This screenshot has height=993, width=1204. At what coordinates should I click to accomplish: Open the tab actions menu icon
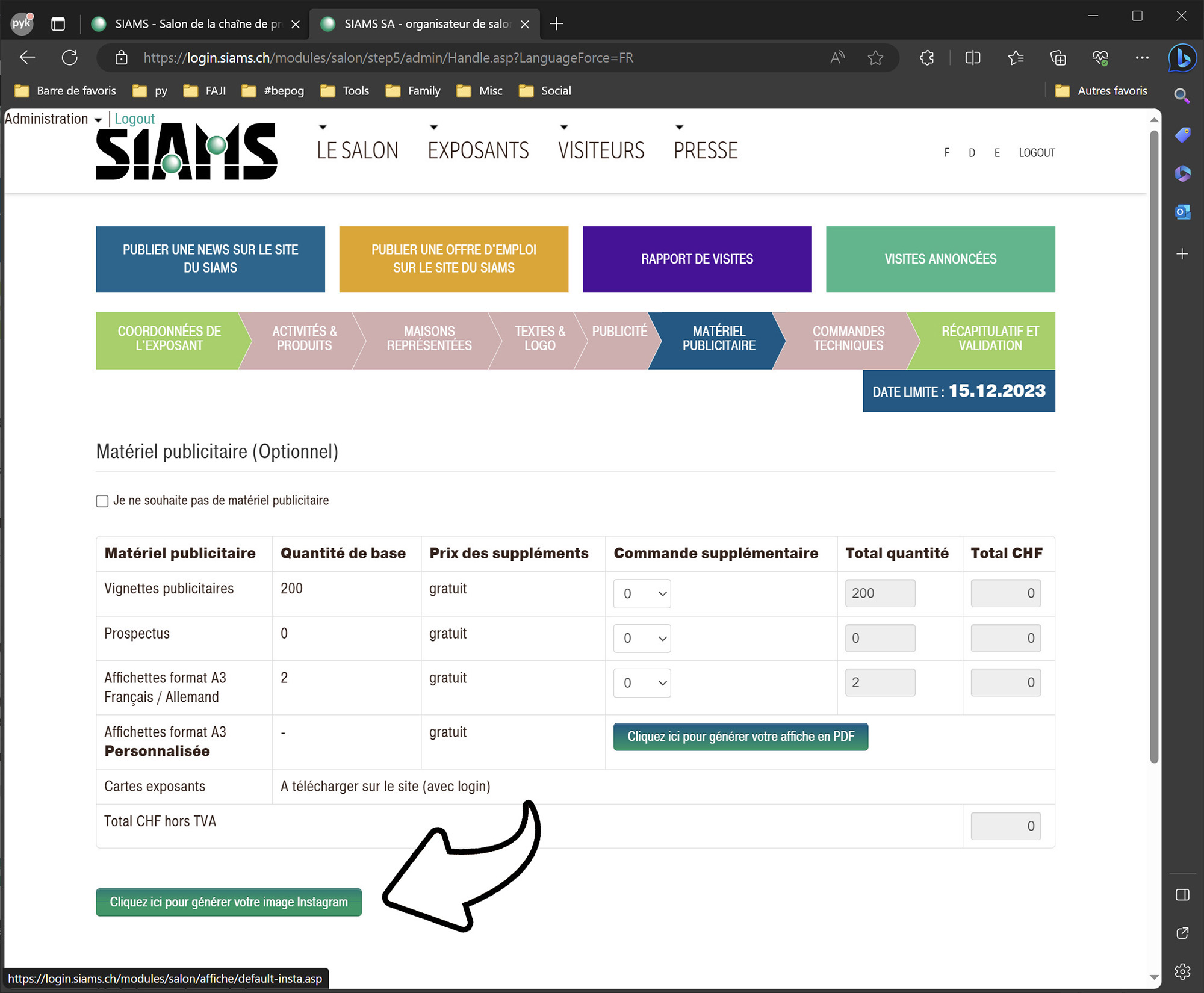(x=58, y=24)
